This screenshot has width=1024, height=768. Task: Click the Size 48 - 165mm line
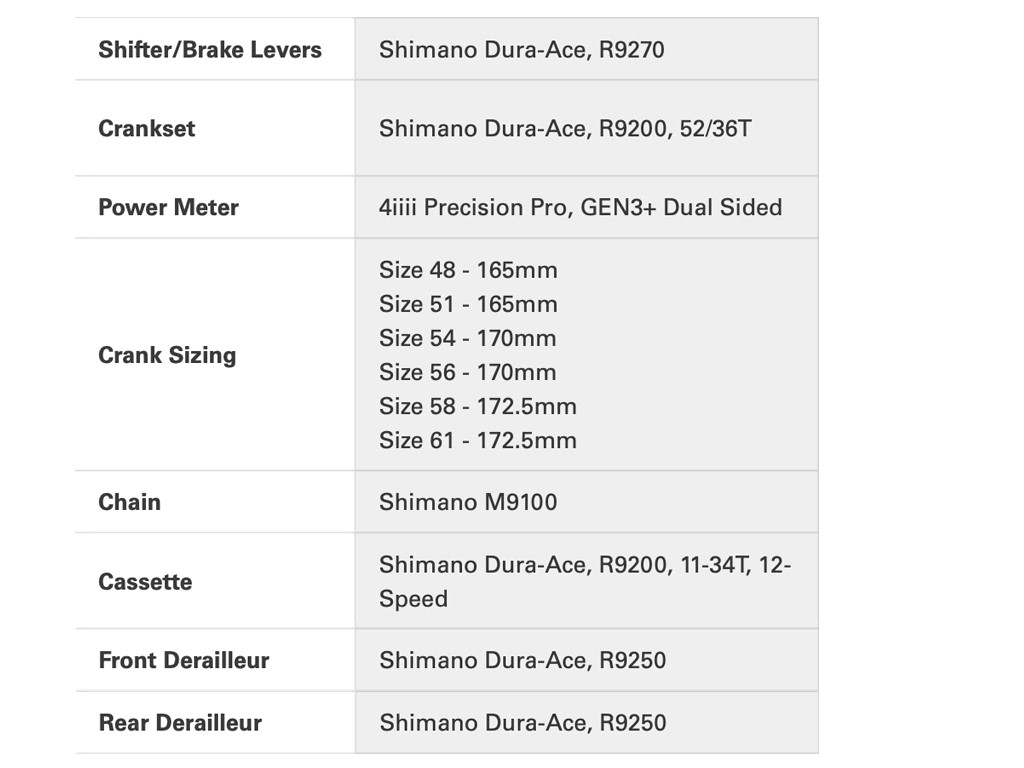click(468, 270)
